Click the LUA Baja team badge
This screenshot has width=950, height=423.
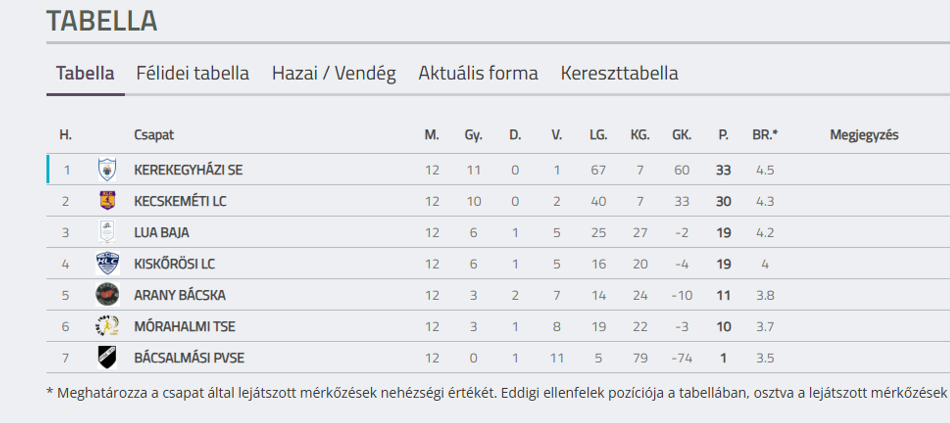[107, 232]
